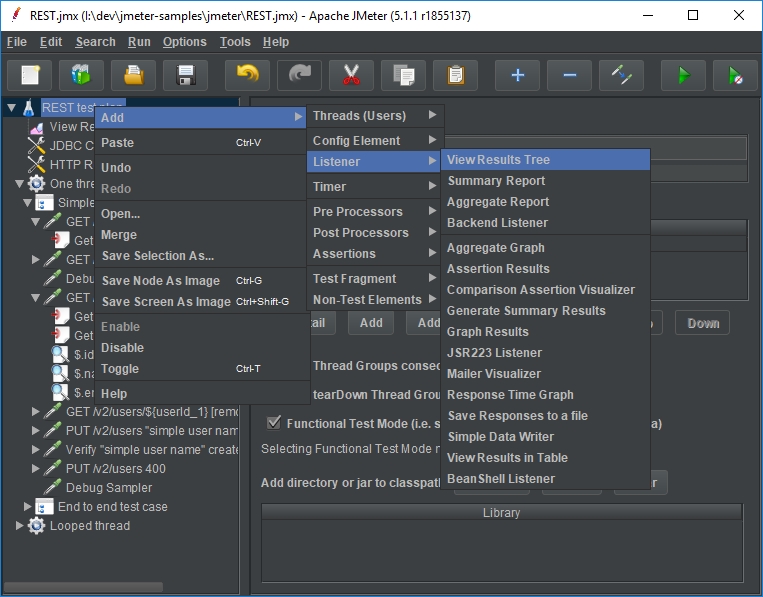Select BeanShell Listener entry
Screen dimensions: 763x597
(545, 479)
